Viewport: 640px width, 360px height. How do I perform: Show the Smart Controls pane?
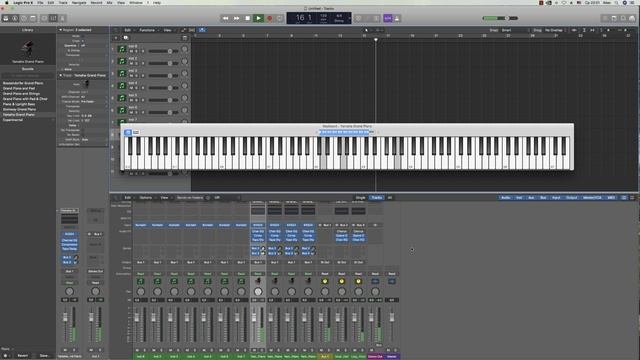tap(44, 18)
